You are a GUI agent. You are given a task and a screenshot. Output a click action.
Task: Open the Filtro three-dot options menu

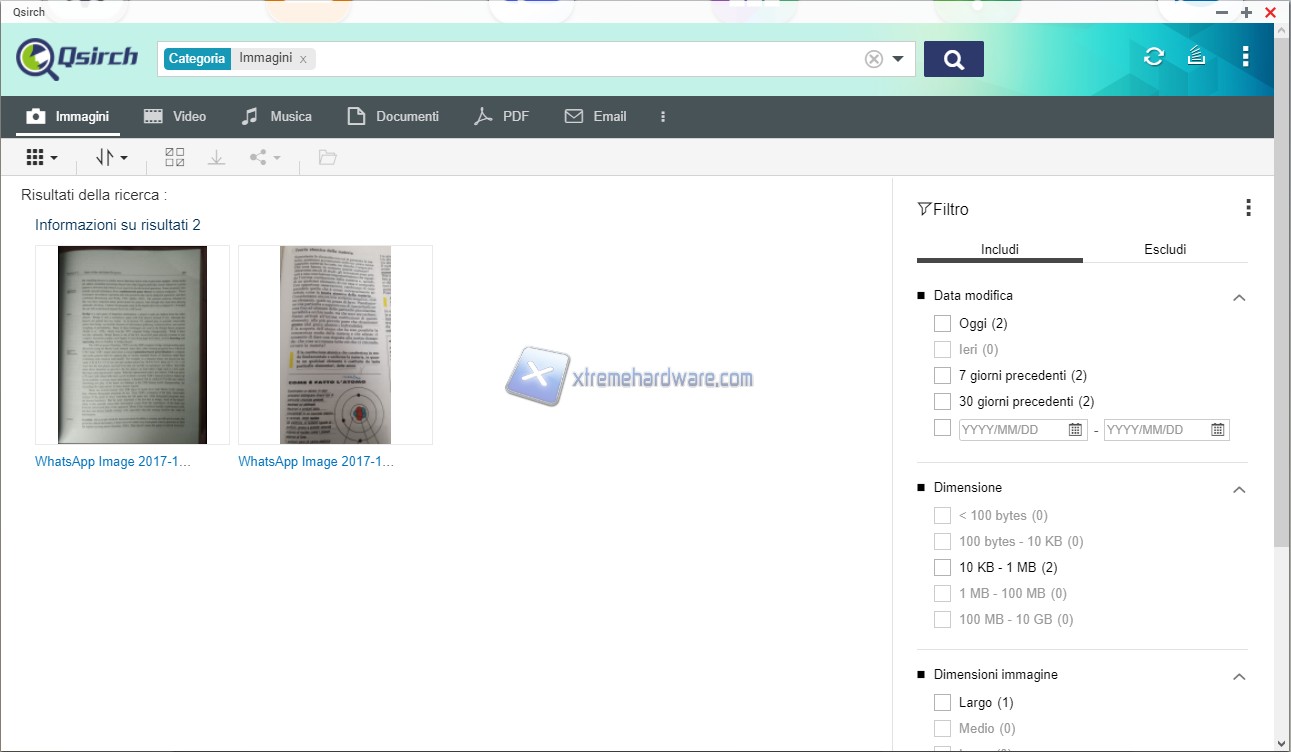1247,208
